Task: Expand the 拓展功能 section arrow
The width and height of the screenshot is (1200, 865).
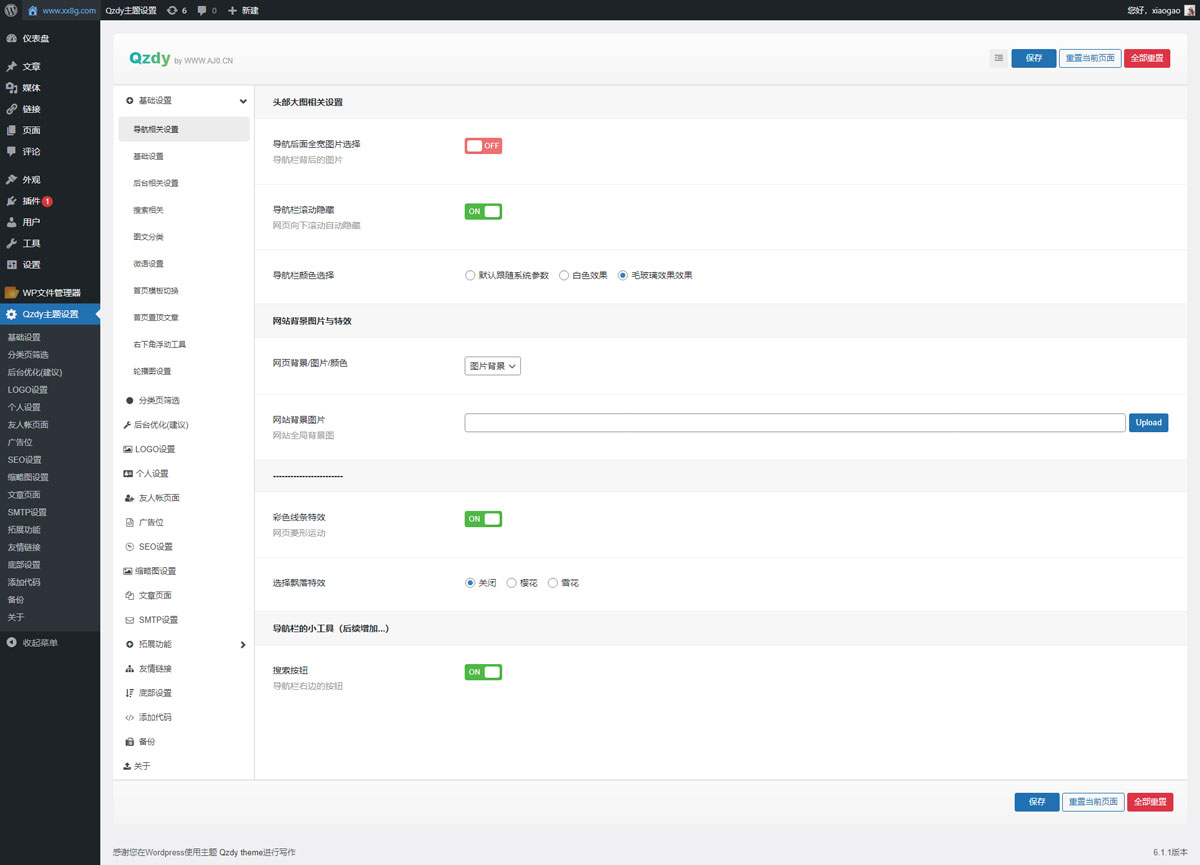Action: [x=243, y=645]
